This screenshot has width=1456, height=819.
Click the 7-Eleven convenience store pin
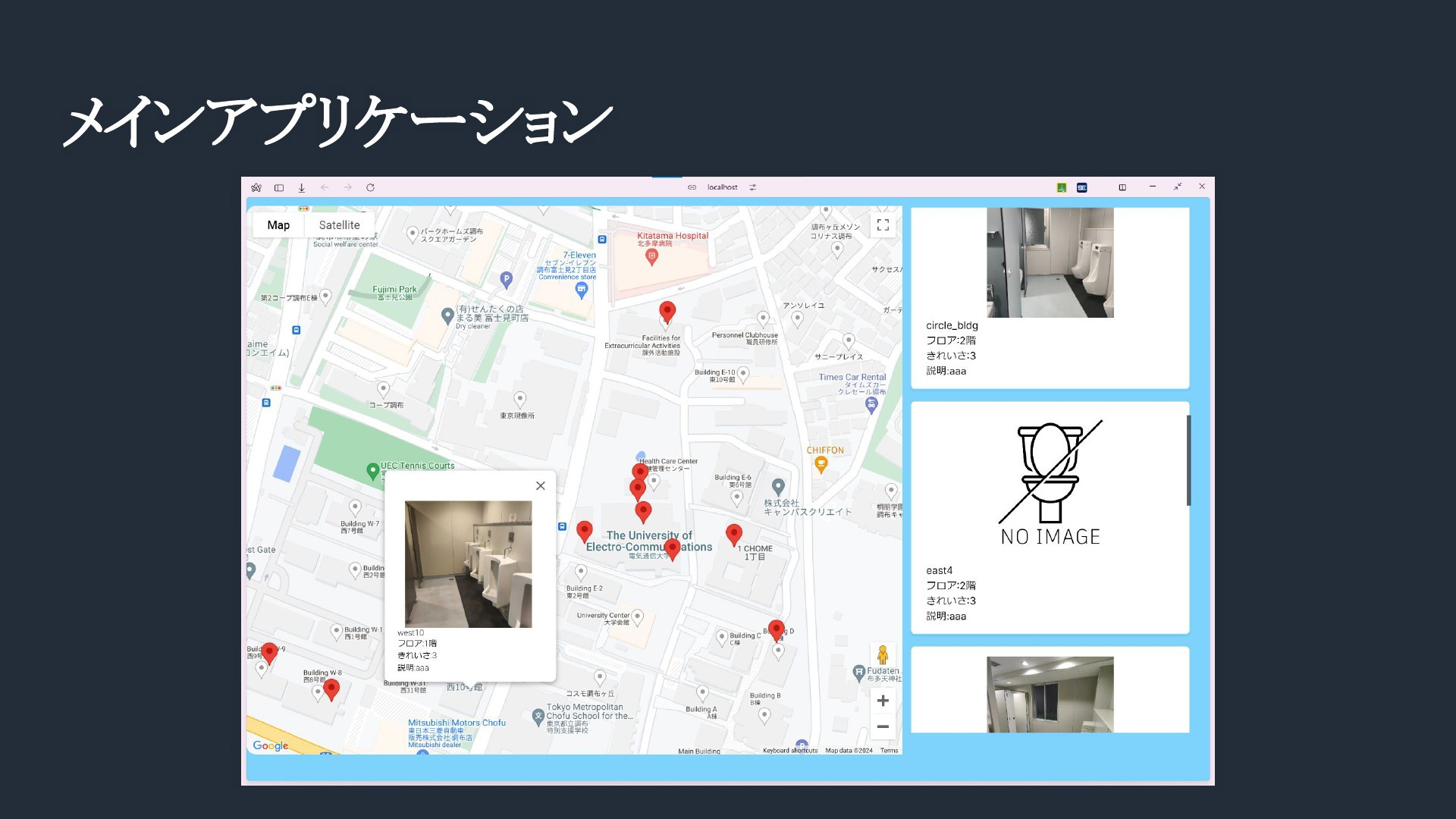582,290
